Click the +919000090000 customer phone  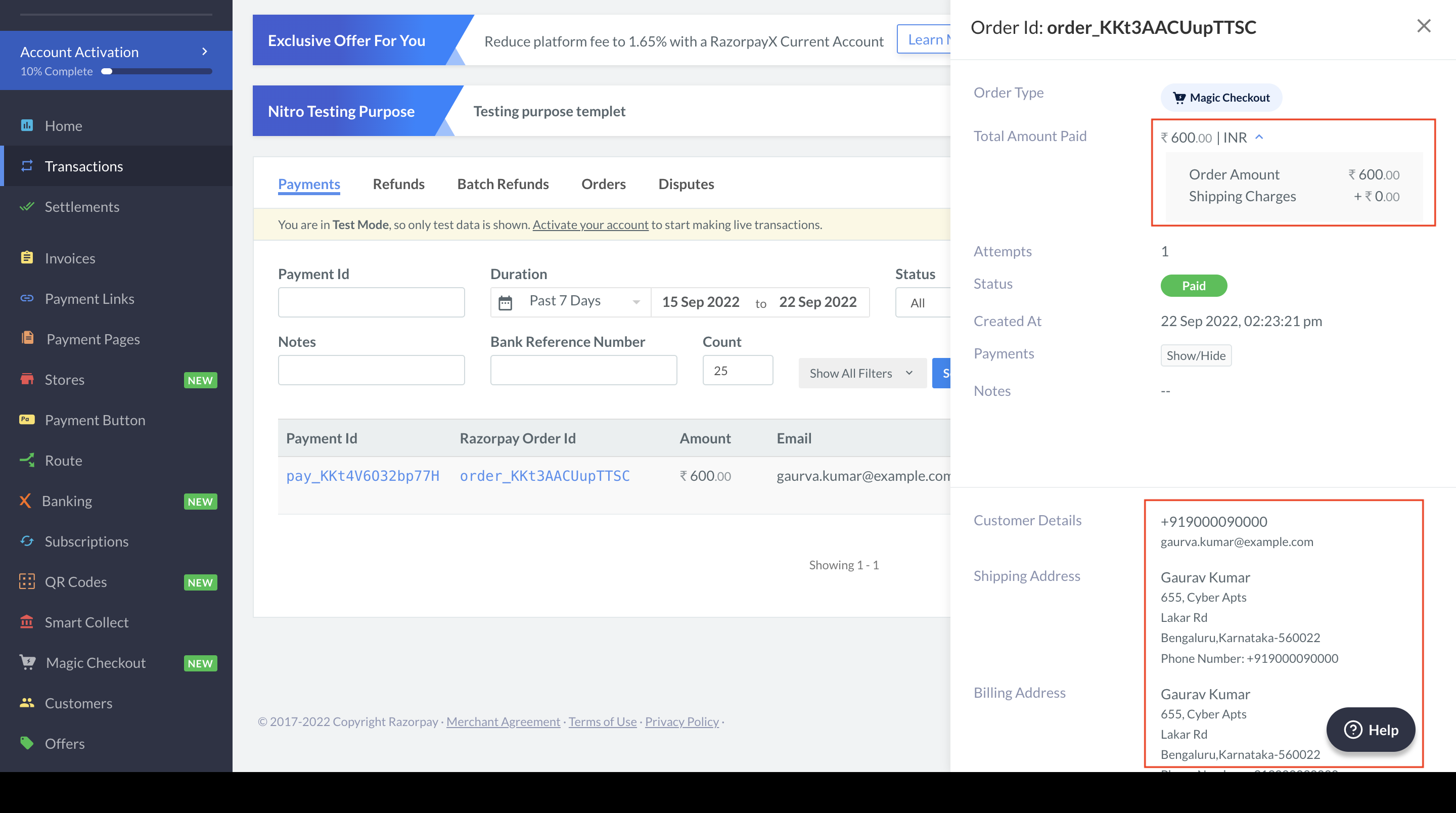point(1213,521)
